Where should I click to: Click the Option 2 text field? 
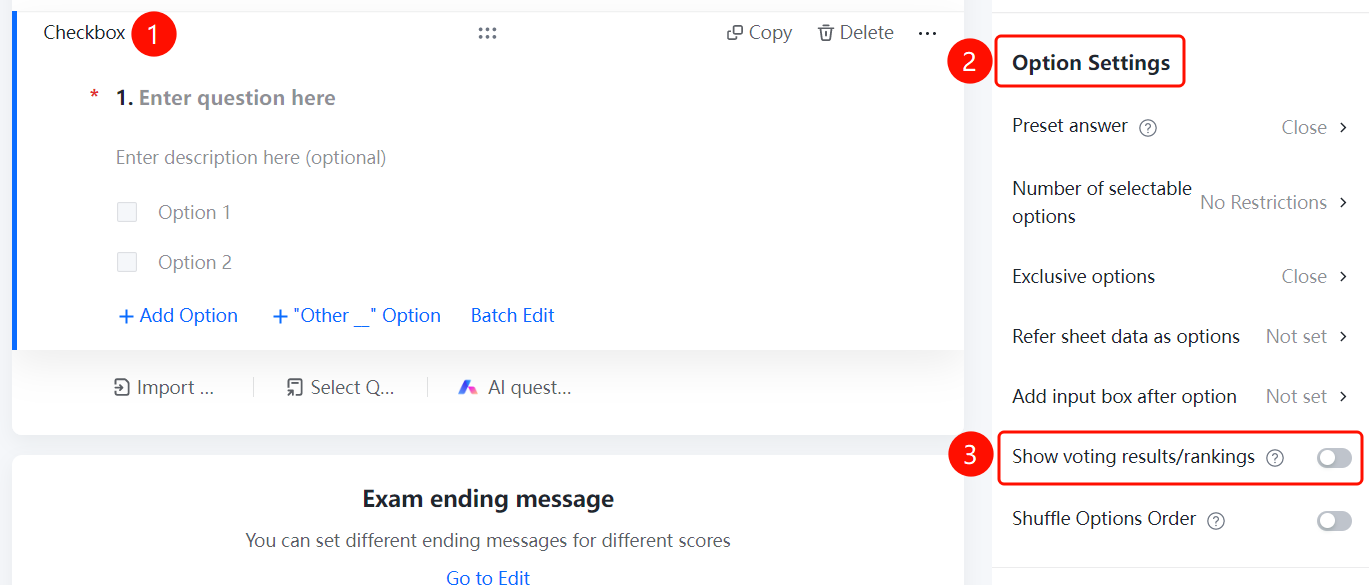click(195, 262)
